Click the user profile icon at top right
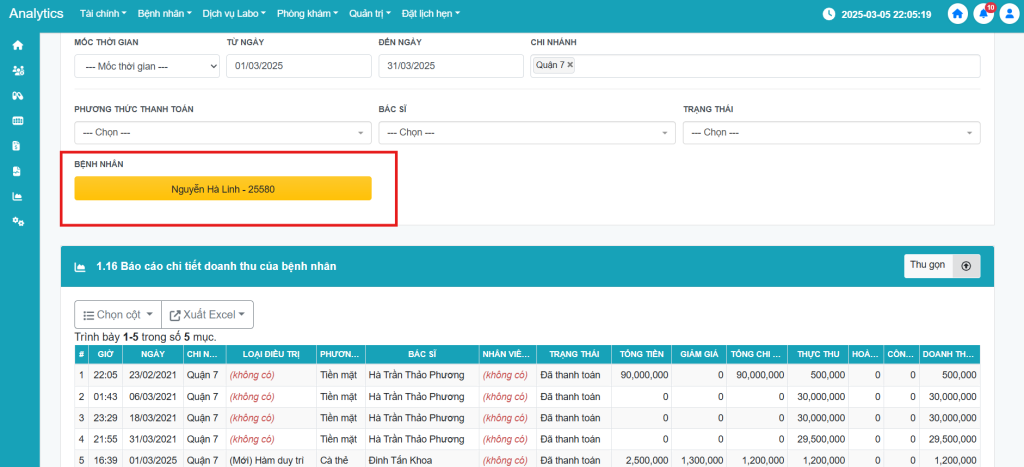Viewport: 1024px width, 467px height. (1008, 14)
